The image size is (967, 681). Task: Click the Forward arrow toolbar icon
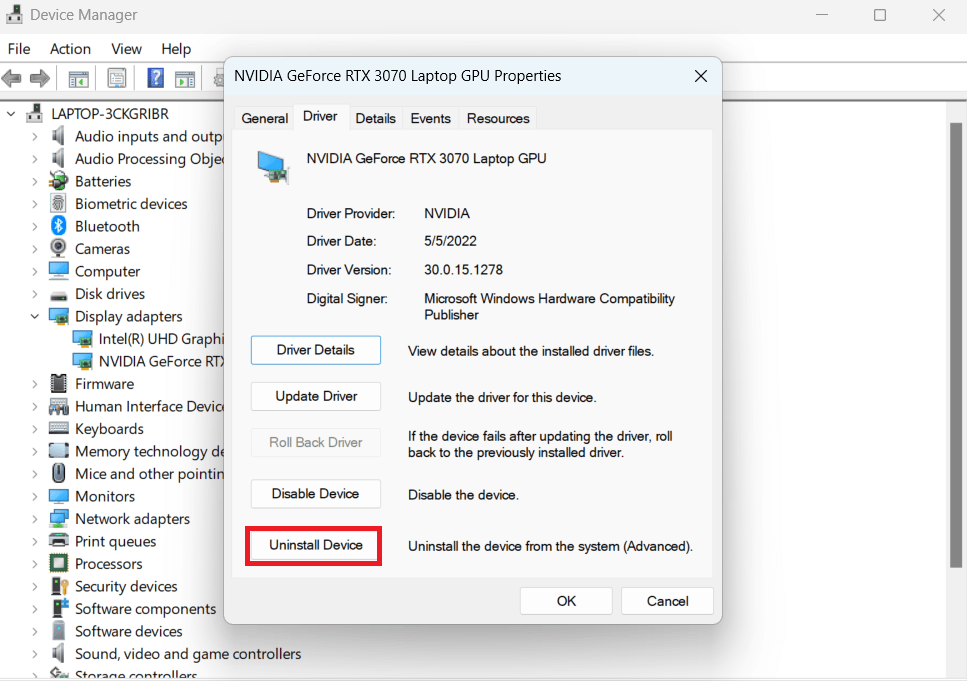click(39, 78)
